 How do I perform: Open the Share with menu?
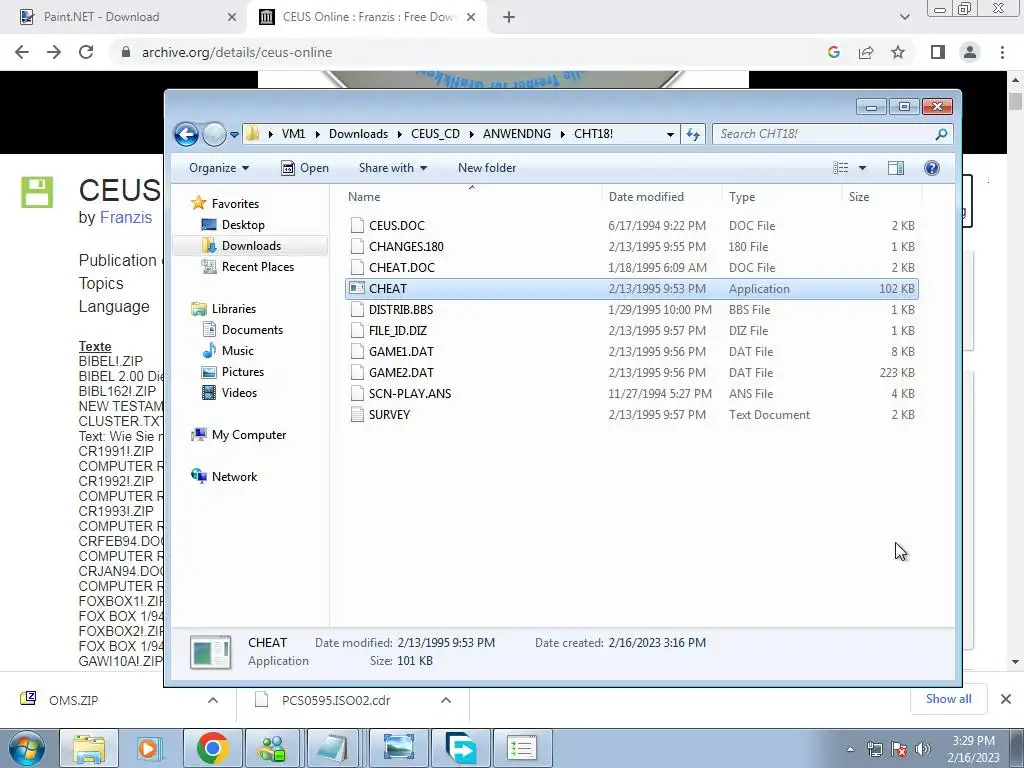392,168
